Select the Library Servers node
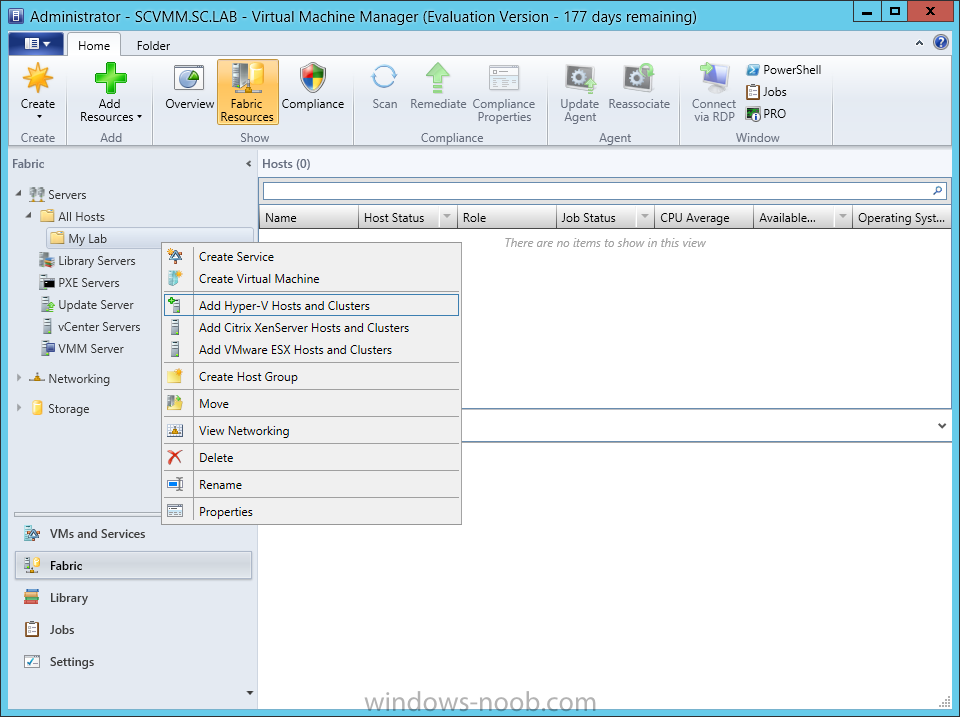This screenshot has width=960, height=717. pos(87,261)
